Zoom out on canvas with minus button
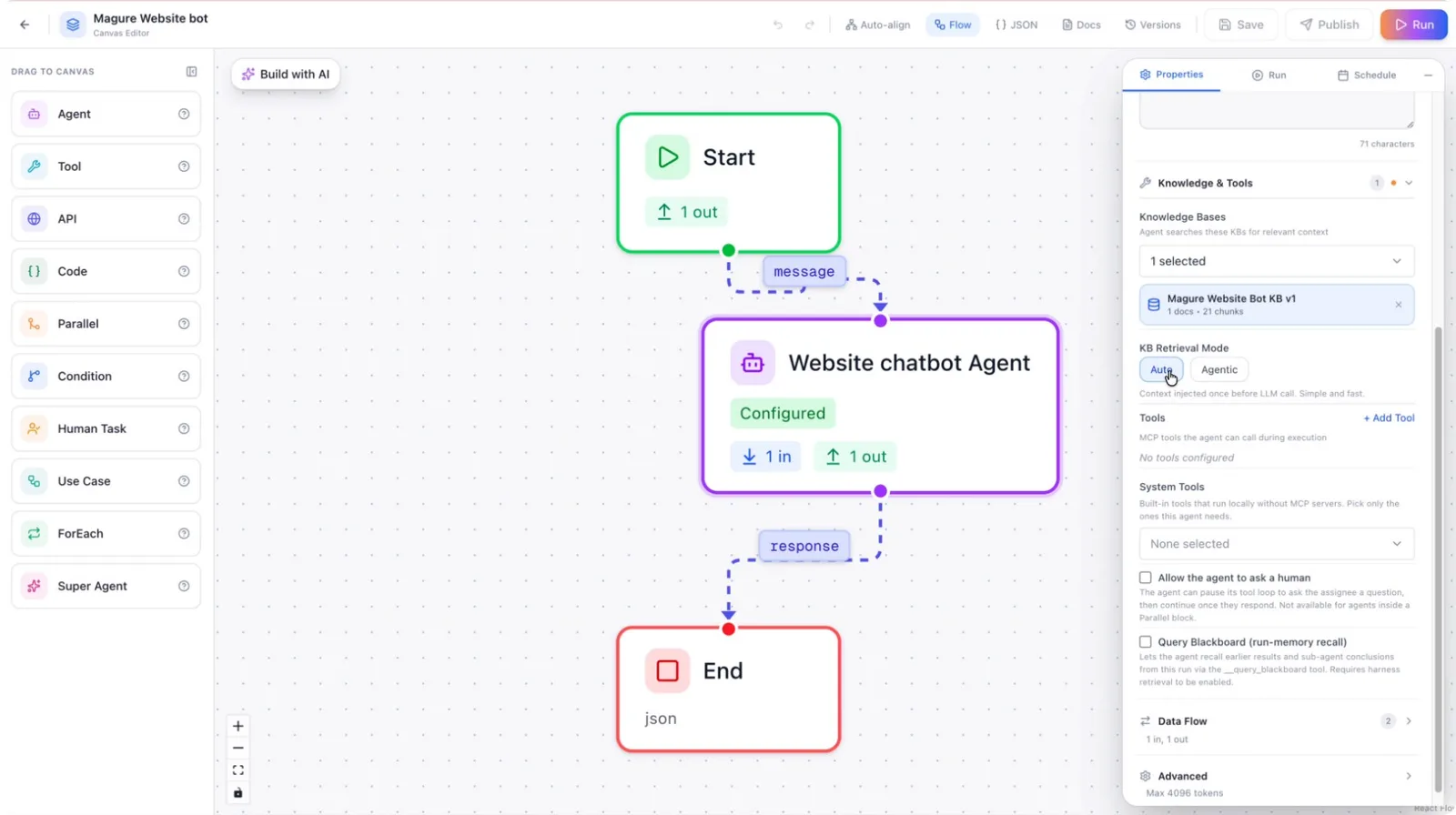The width and height of the screenshot is (1456, 815). (x=238, y=748)
